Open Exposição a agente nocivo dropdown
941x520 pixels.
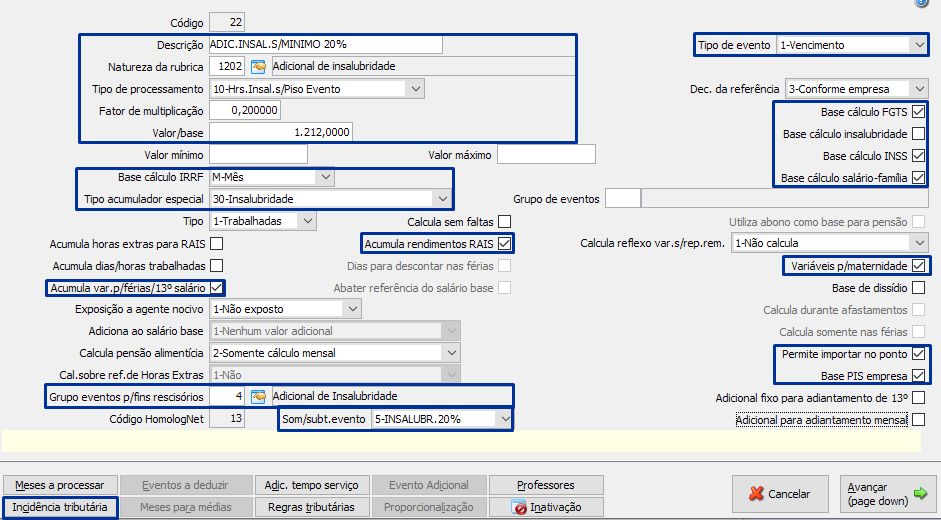click(x=285, y=309)
